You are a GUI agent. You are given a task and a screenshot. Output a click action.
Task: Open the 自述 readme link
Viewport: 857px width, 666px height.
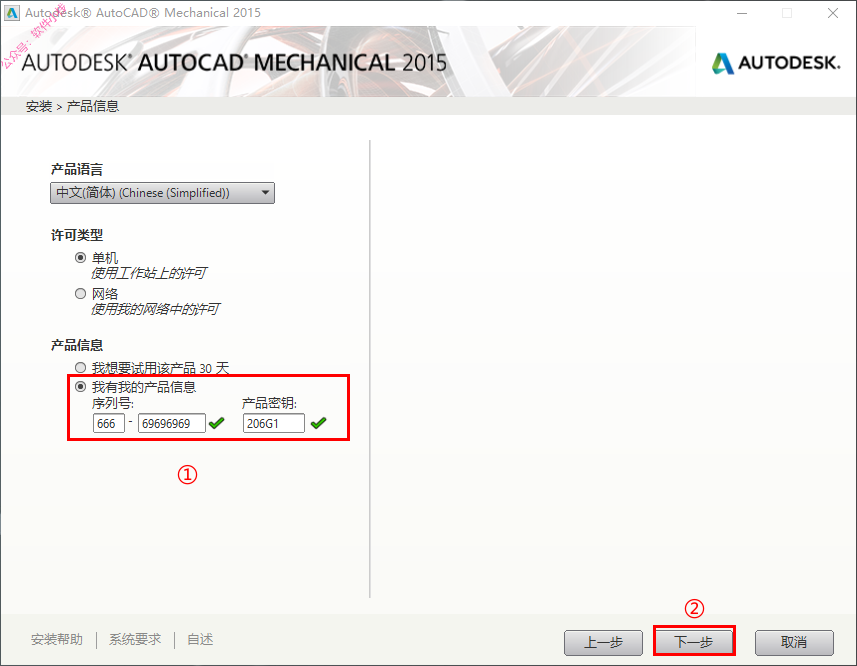(200, 639)
